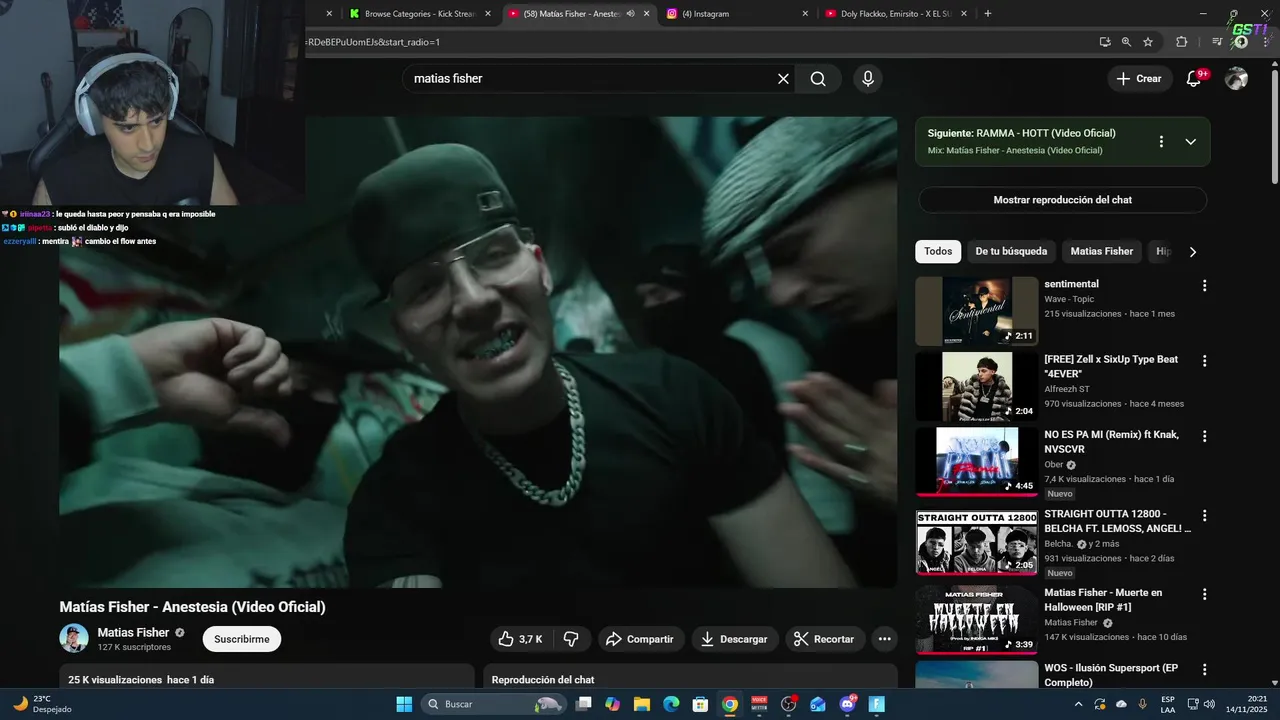Switch to the Browse Categories - Kick tab

pos(419,14)
